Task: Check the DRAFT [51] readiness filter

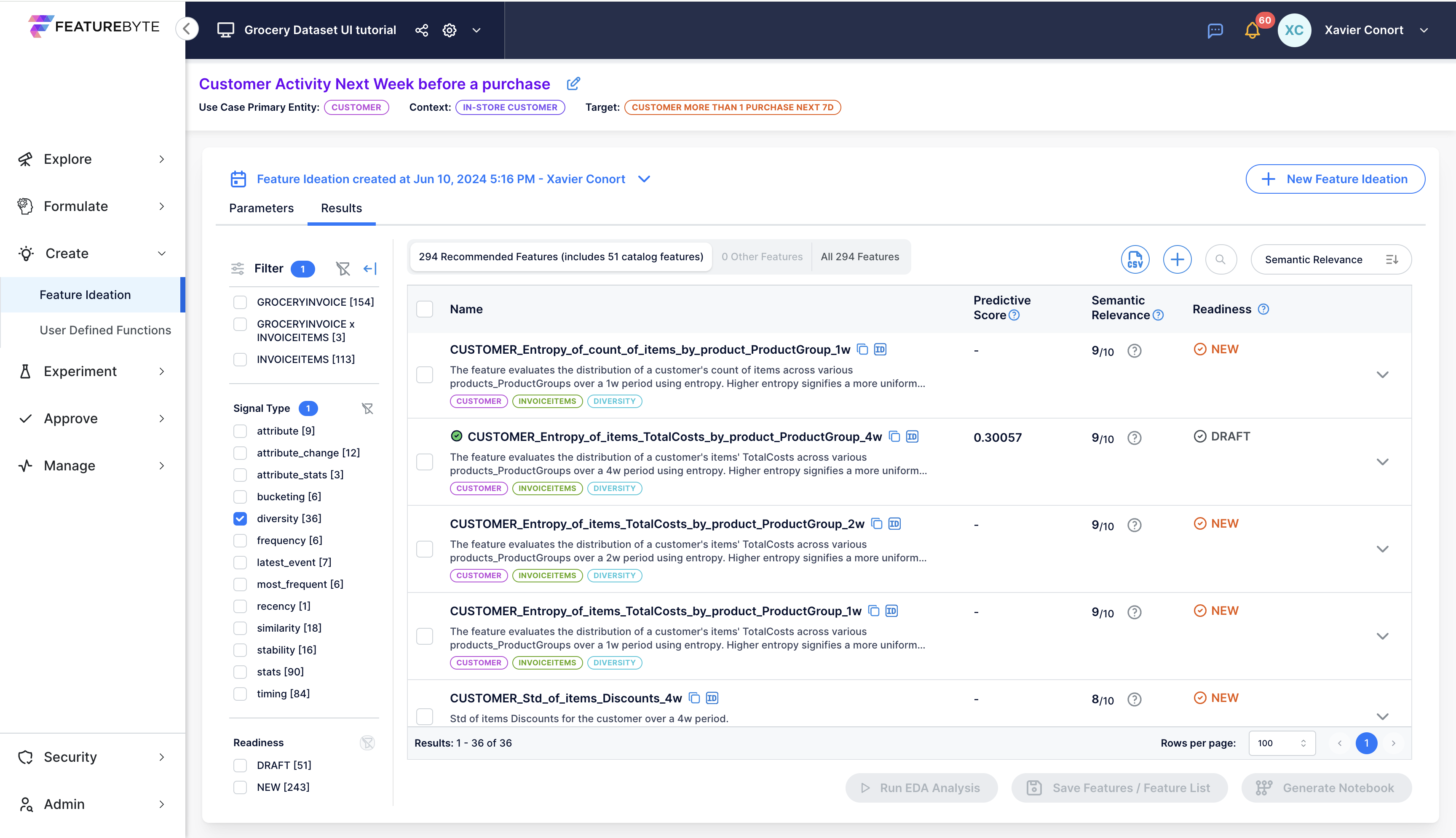Action: pos(240,766)
